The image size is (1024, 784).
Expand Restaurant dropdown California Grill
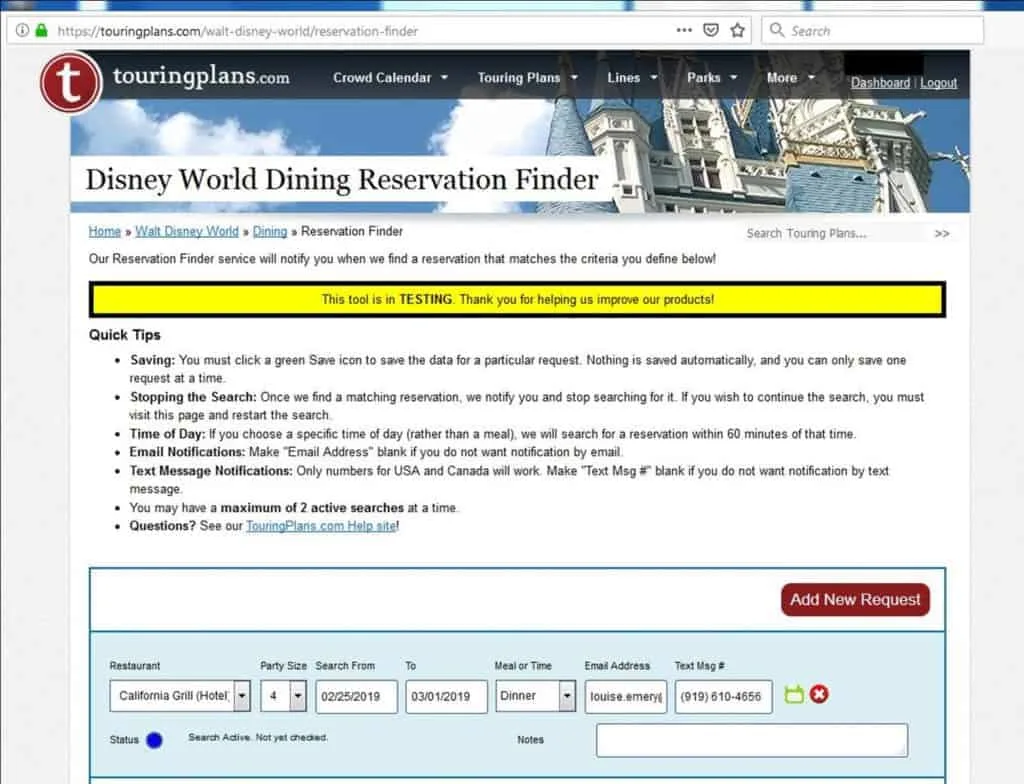click(180, 696)
